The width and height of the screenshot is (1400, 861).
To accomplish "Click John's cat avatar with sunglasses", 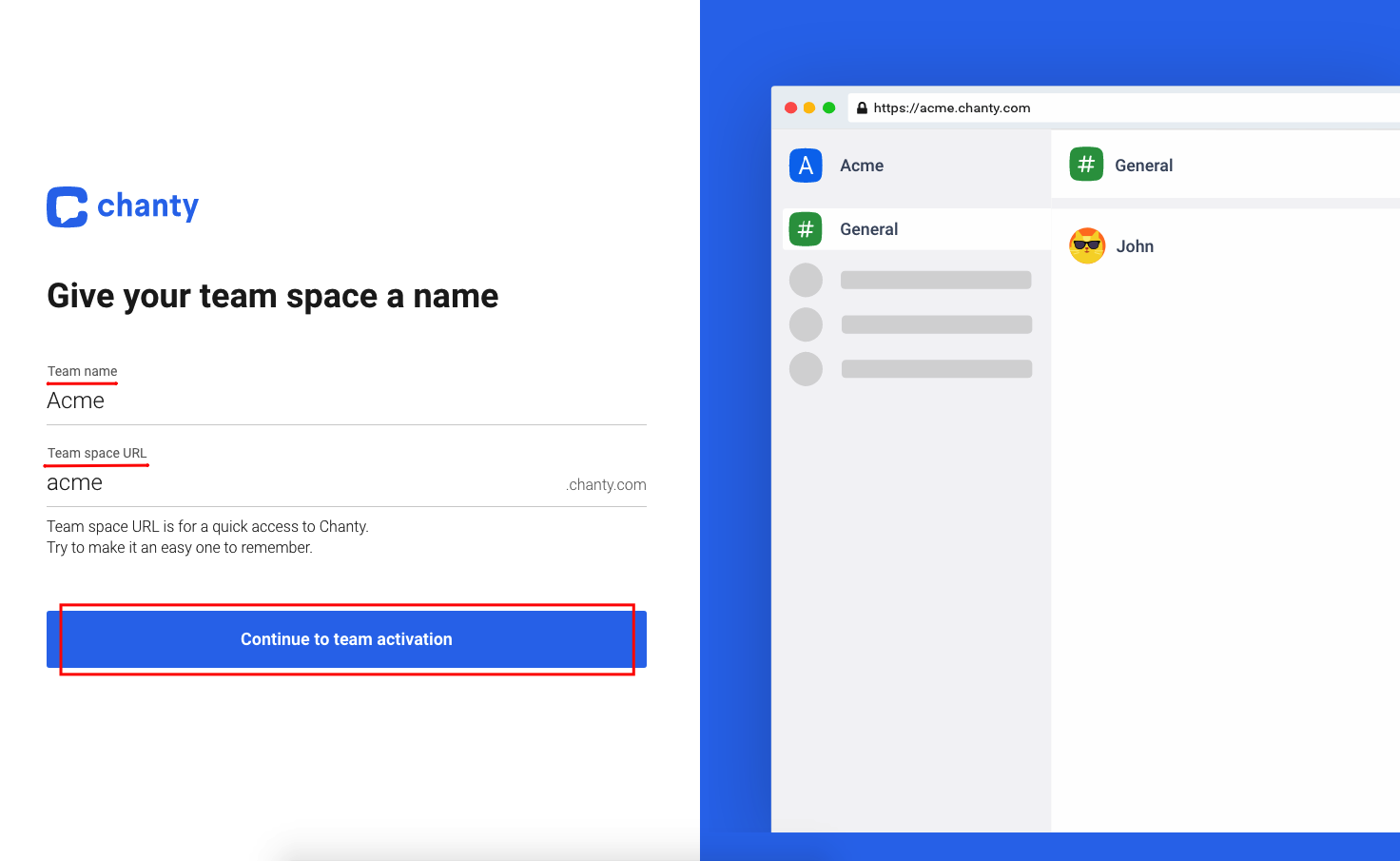I will (x=1087, y=245).
